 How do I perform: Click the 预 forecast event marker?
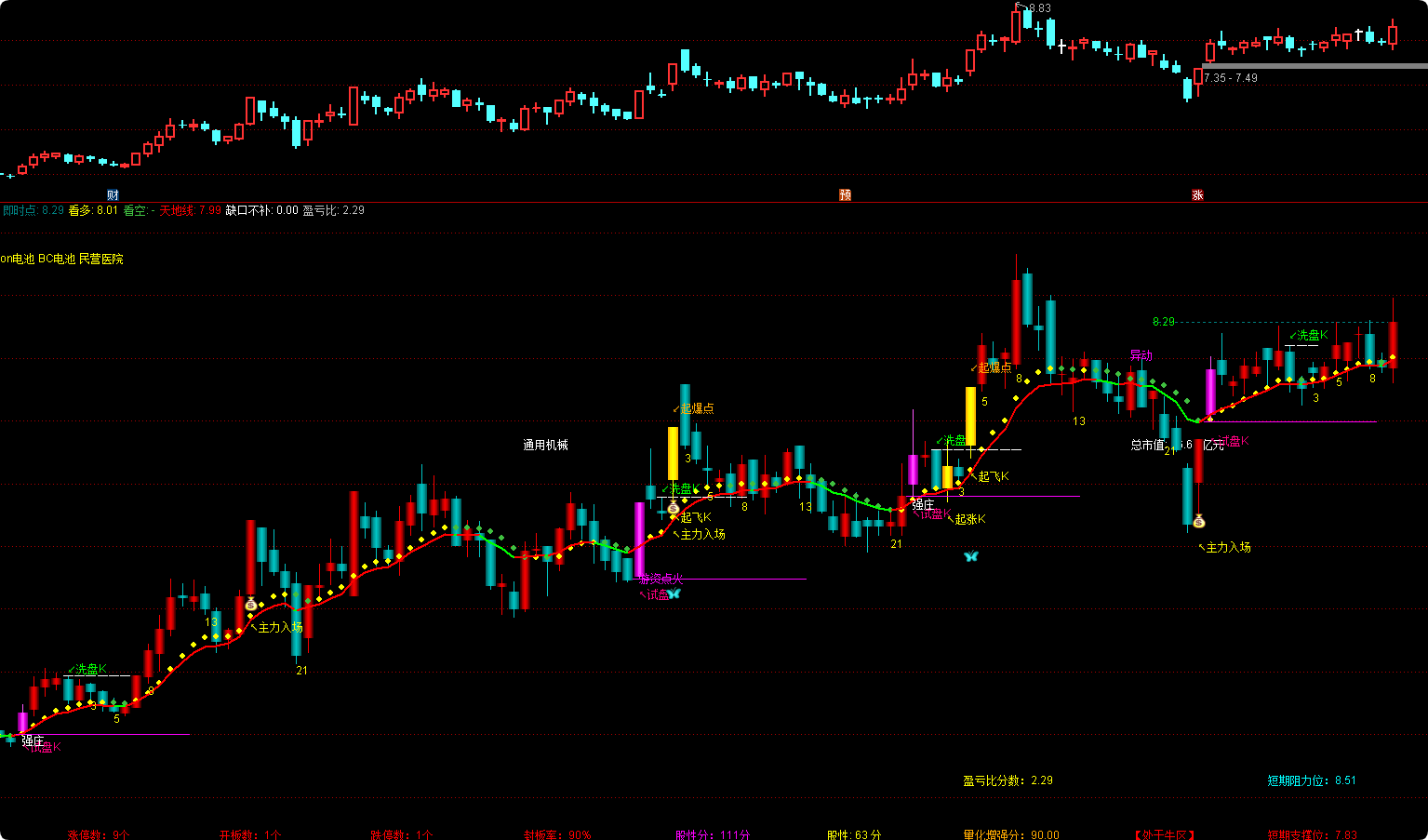point(845,194)
